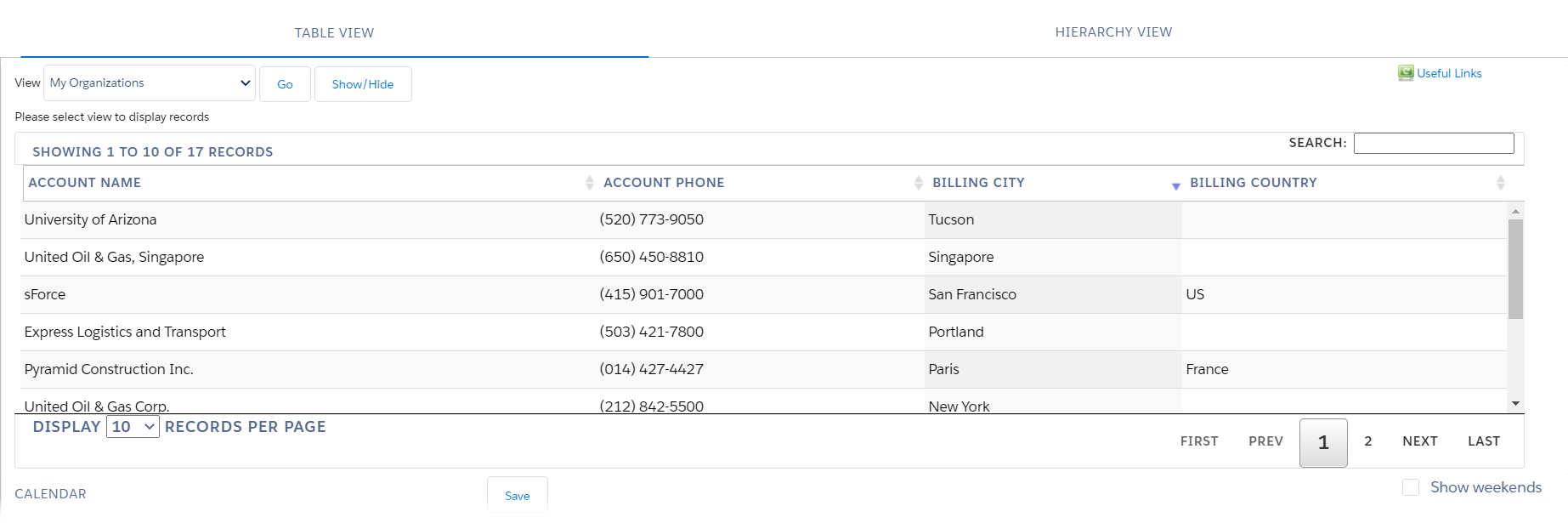The image size is (1568, 523).
Task: Click phone number (520) 773-9050
Action: pos(652,219)
